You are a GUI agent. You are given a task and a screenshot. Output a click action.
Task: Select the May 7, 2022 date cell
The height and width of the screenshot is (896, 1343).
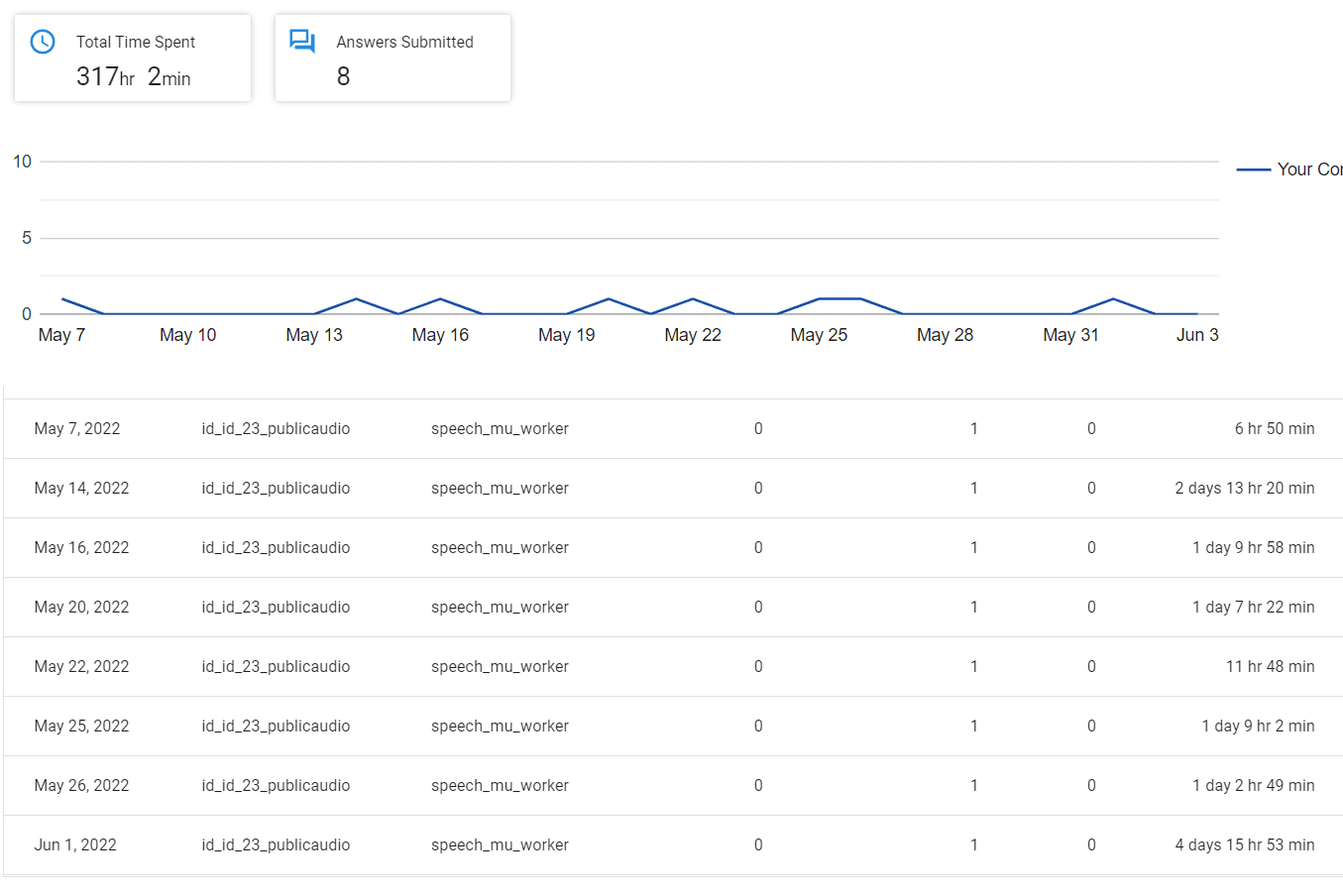coord(77,429)
